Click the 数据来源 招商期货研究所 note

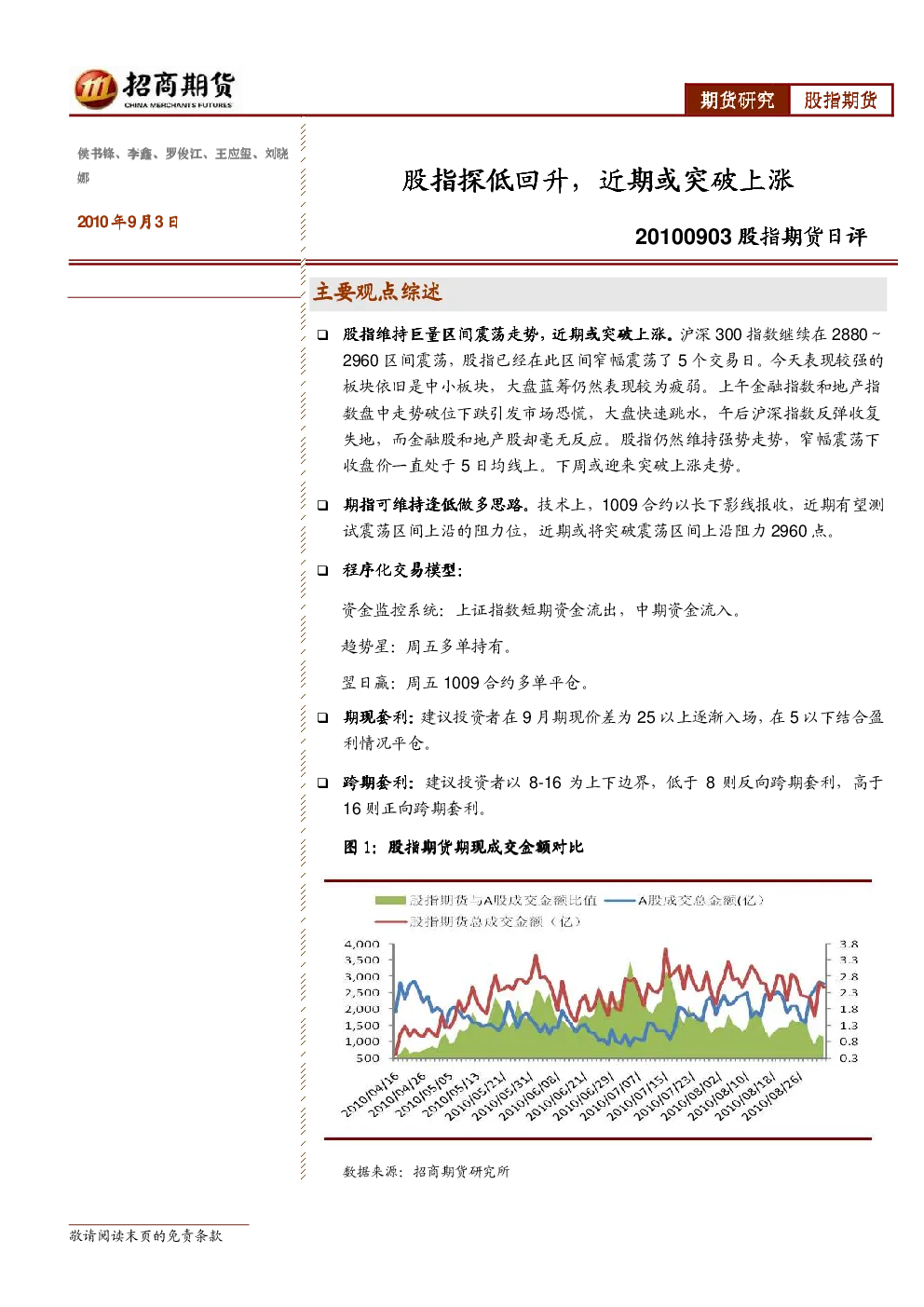427,1171
